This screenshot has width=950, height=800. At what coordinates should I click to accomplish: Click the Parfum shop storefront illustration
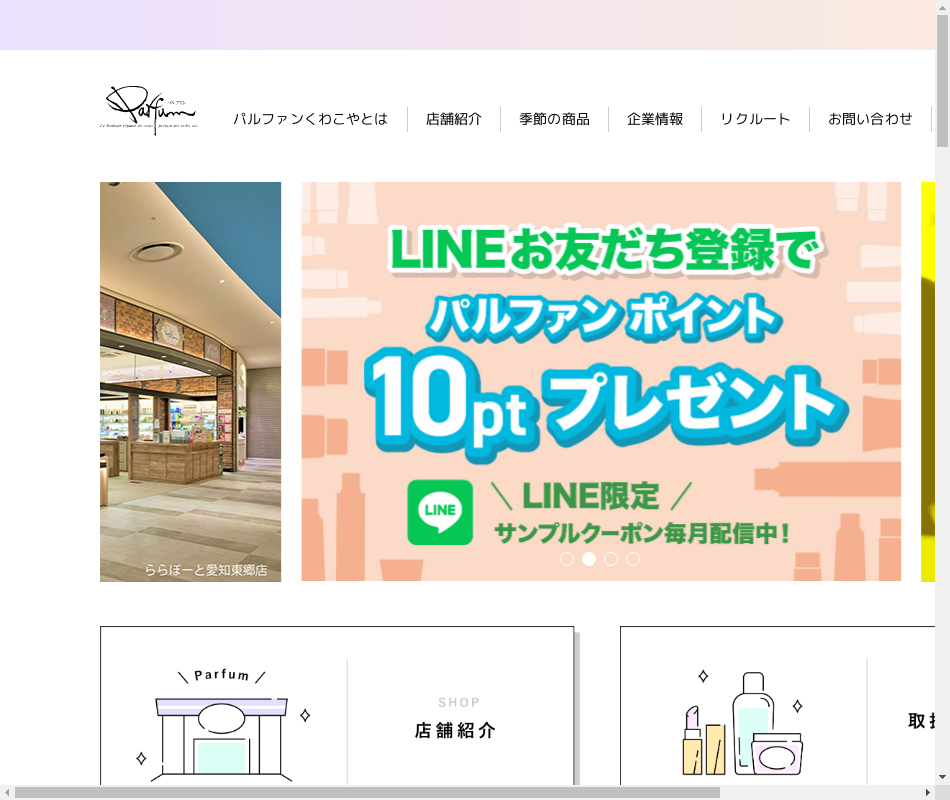pyautogui.click(x=222, y=724)
